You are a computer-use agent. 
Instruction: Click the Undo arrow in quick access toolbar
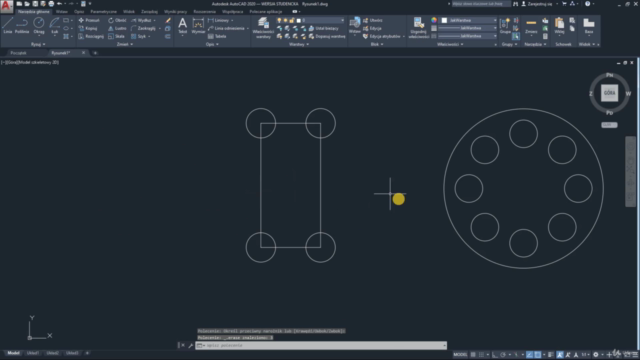60,4
